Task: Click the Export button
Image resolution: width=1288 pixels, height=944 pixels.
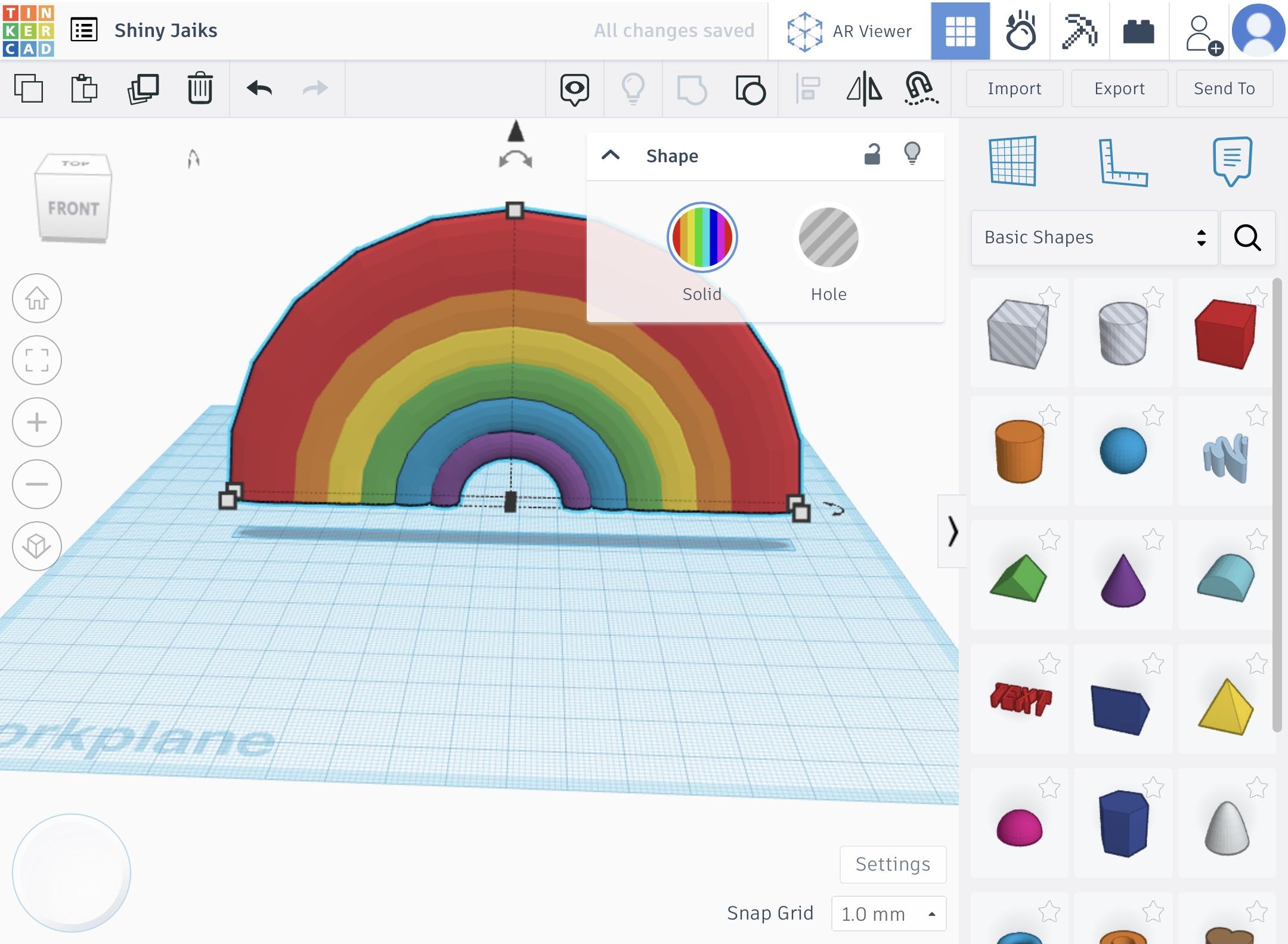Action: 1119,88
